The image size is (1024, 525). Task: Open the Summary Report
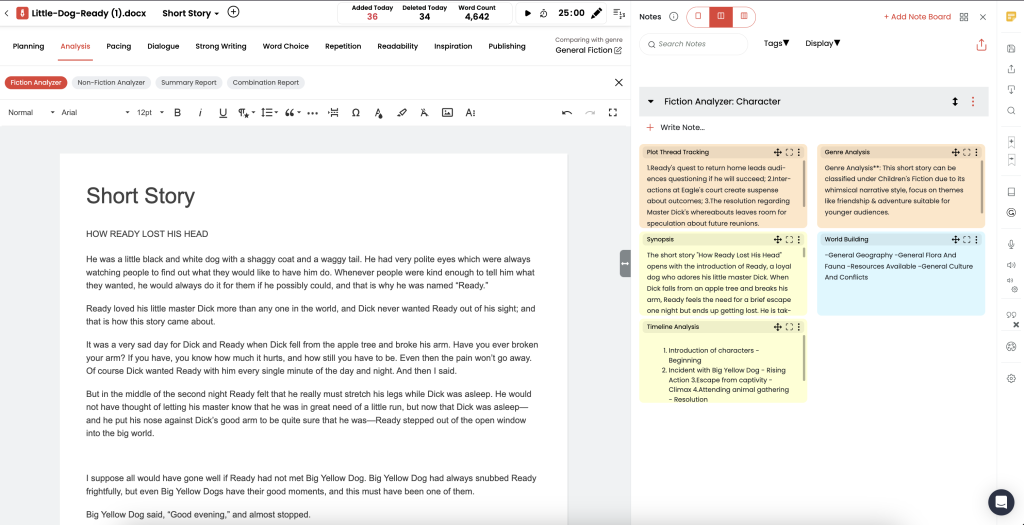coord(189,83)
